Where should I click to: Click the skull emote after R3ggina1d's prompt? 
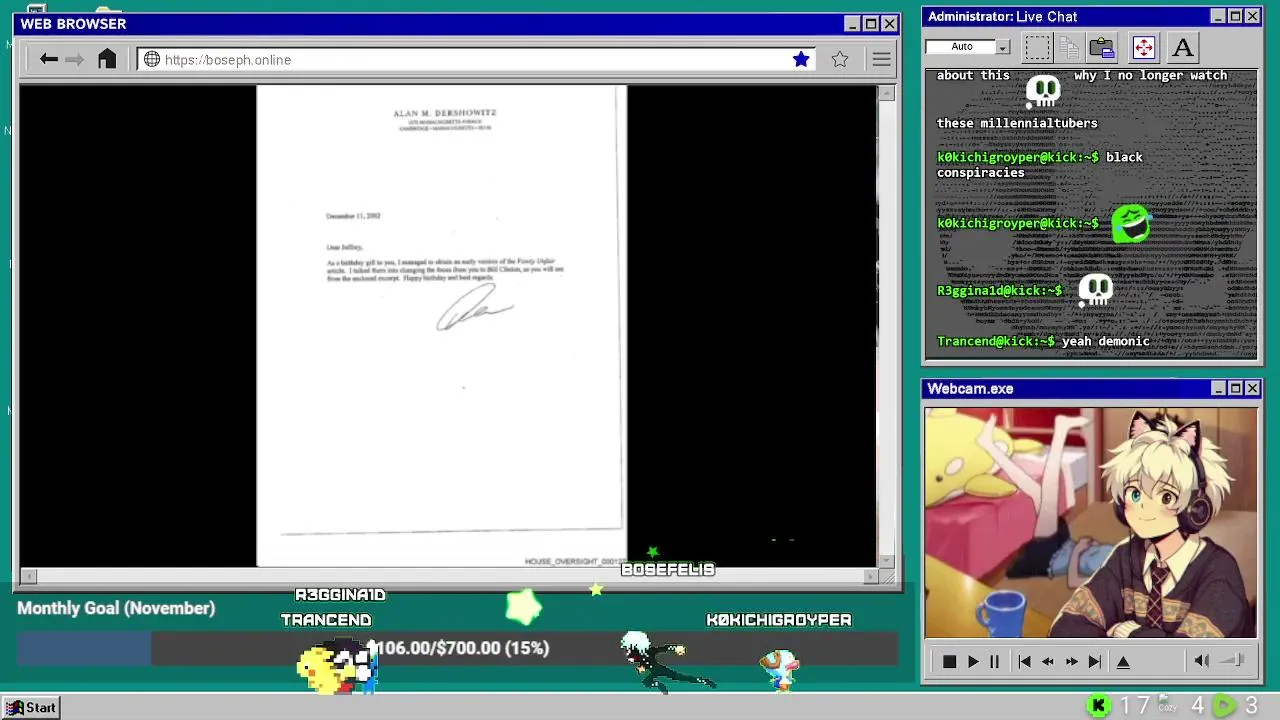(x=1095, y=290)
